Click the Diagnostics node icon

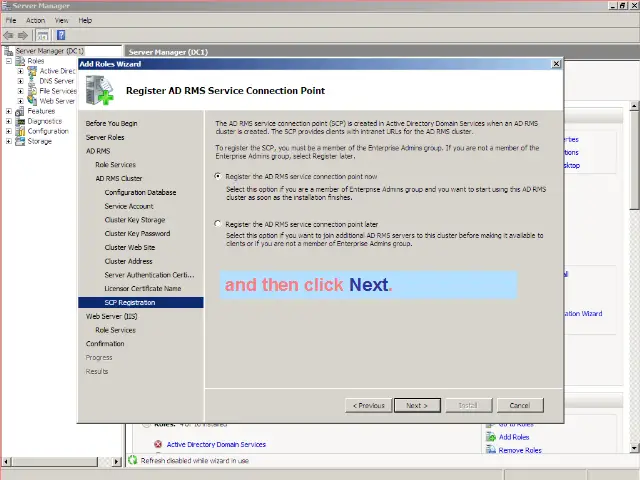click(20, 121)
